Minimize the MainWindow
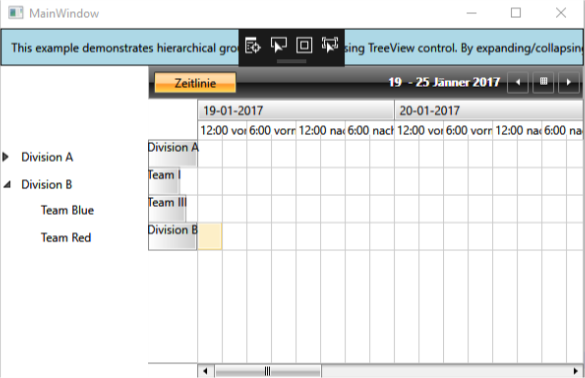Screen dimensions: 585x378 [472, 13]
